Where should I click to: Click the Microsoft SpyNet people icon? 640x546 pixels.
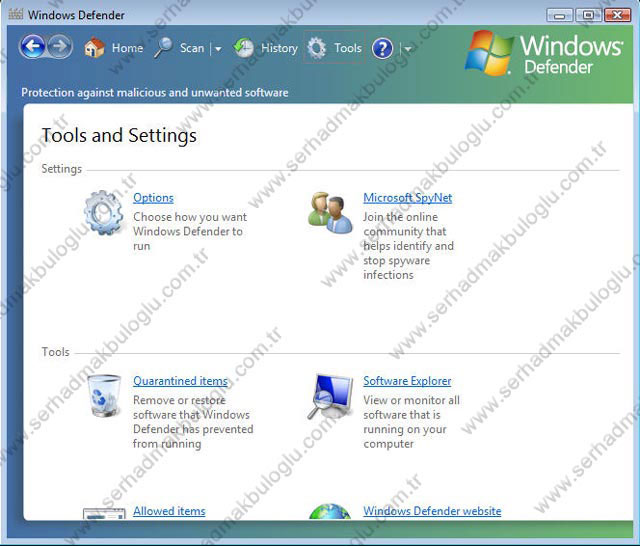(x=330, y=213)
